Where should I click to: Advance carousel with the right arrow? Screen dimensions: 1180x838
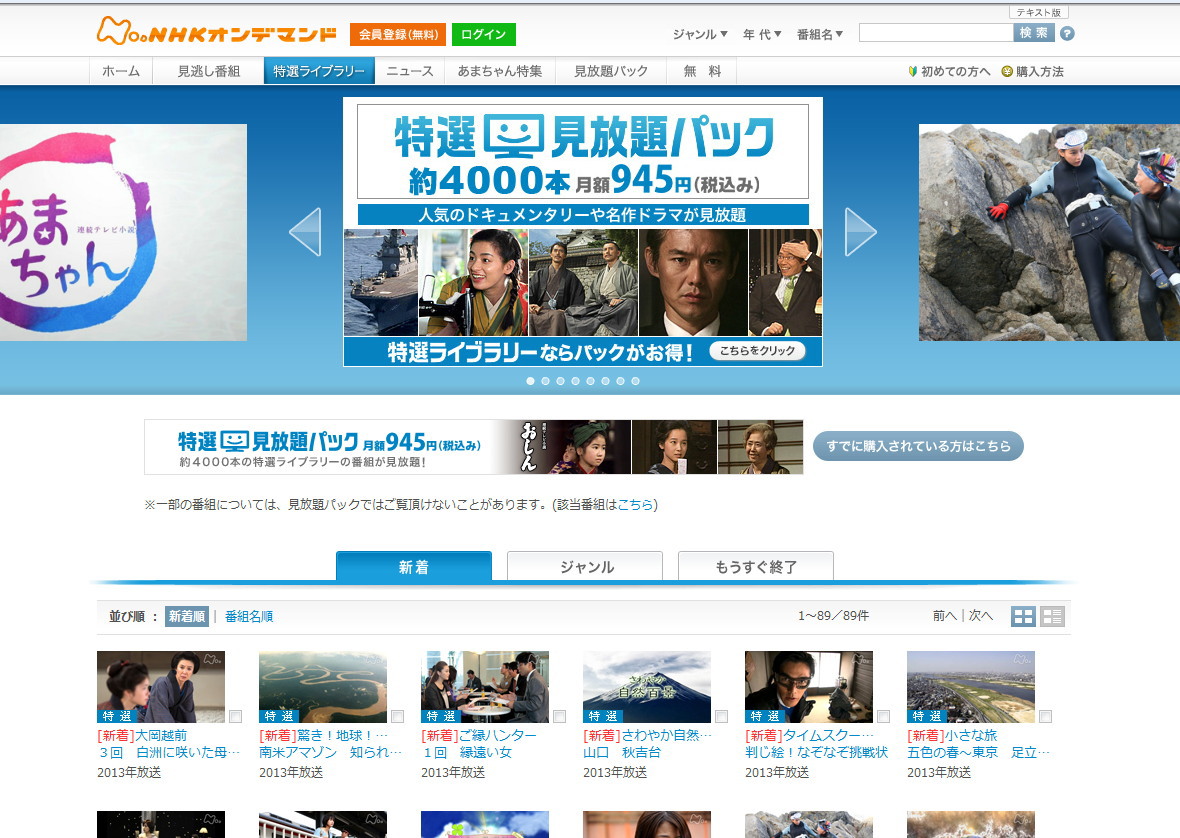pyautogui.click(x=861, y=232)
